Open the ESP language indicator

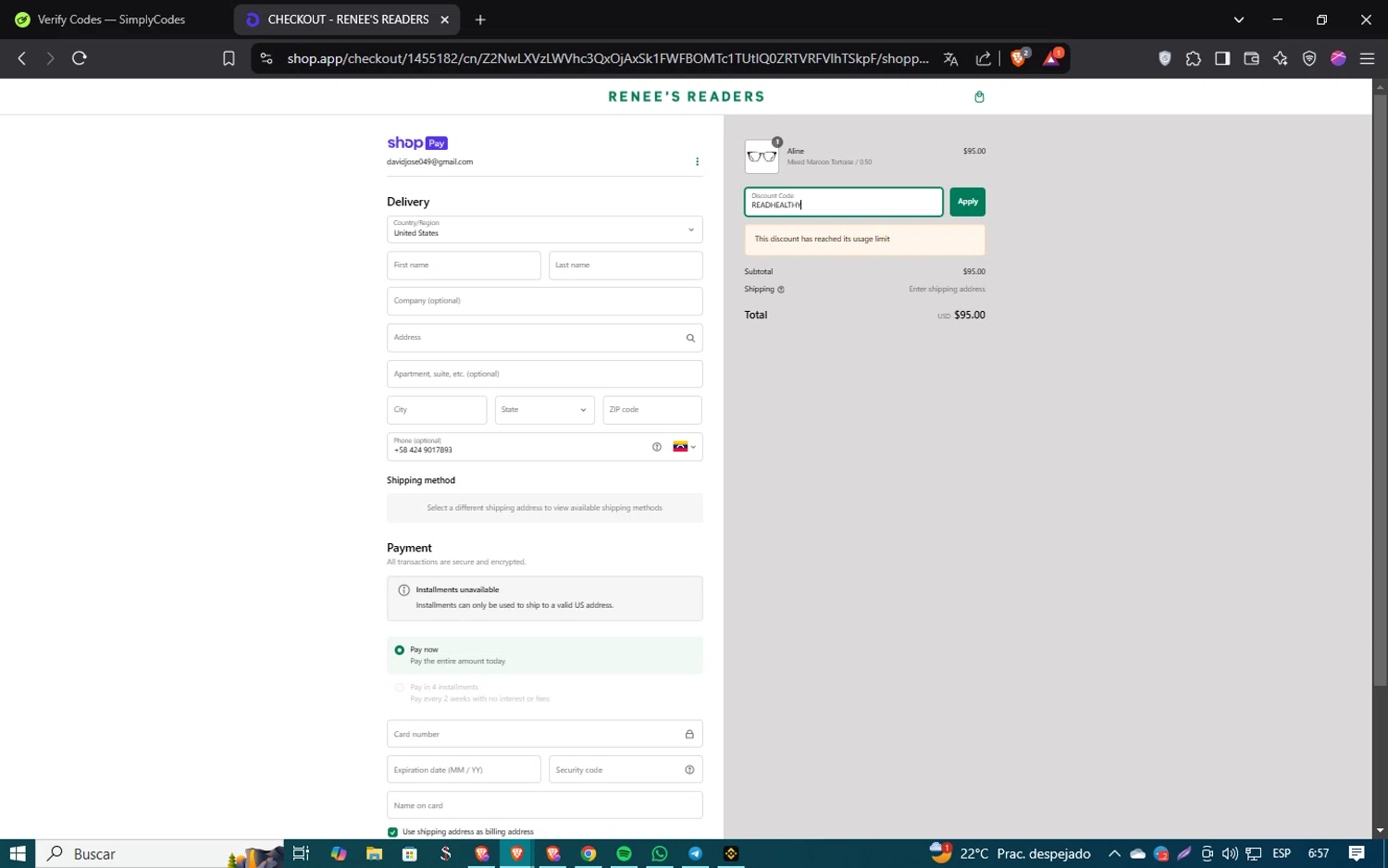pos(1282,853)
